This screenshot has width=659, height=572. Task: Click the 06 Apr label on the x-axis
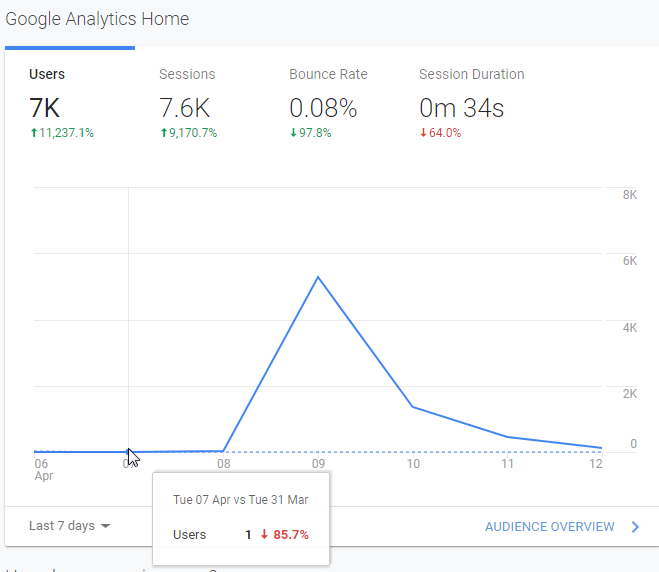tap(41, 469)
